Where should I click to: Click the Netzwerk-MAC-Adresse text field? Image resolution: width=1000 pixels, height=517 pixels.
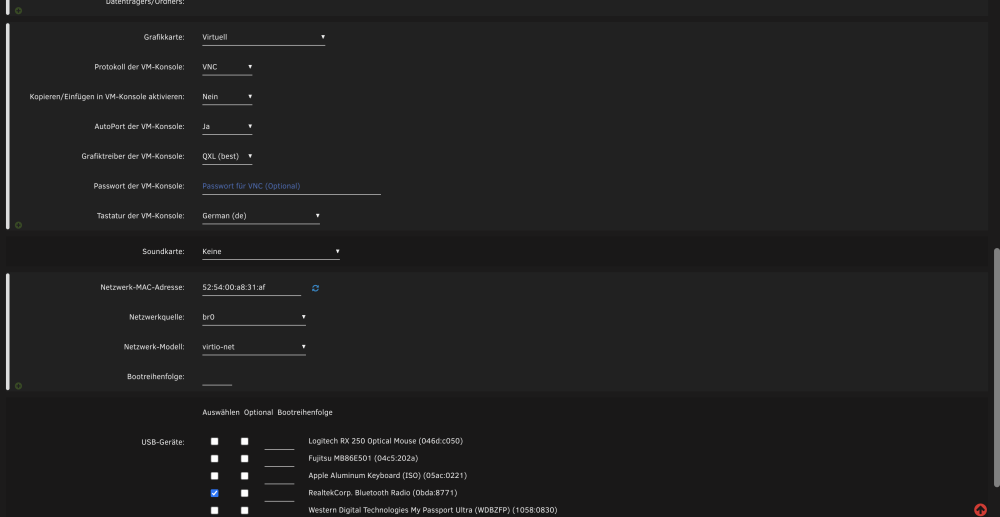[x=251, y=288]
